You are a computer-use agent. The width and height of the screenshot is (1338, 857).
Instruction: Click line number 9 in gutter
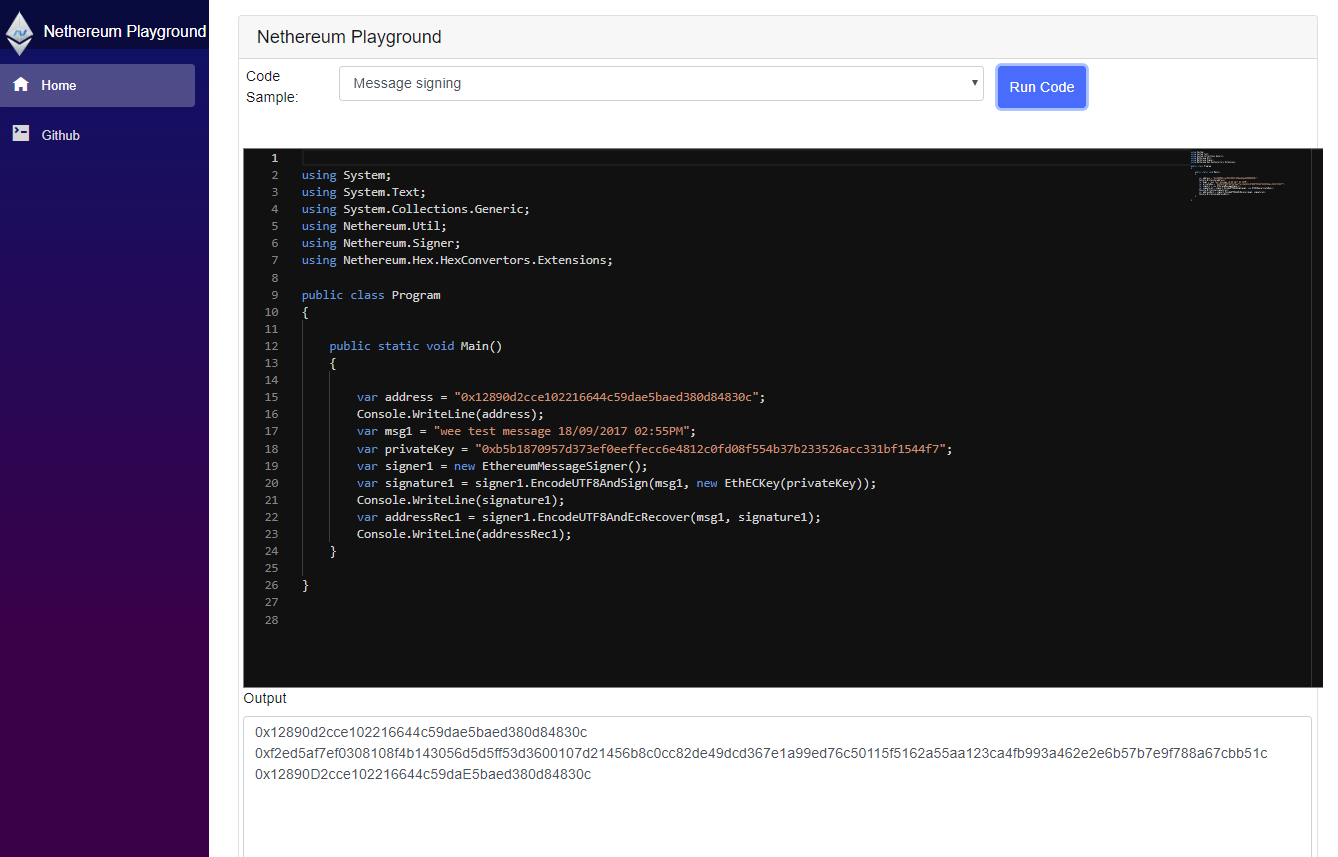tap(274, 295)
